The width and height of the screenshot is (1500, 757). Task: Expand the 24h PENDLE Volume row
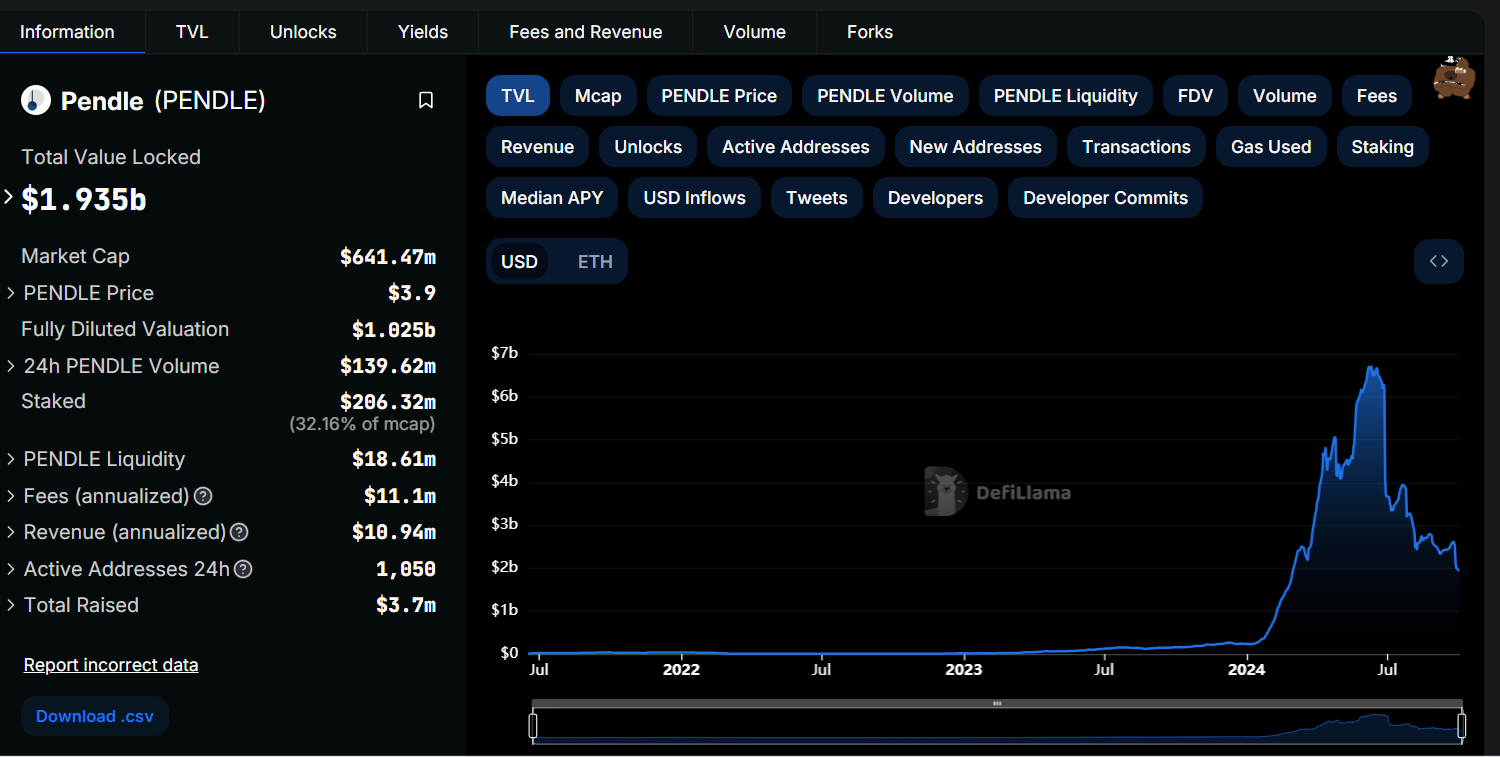click(x=11, y=366)
